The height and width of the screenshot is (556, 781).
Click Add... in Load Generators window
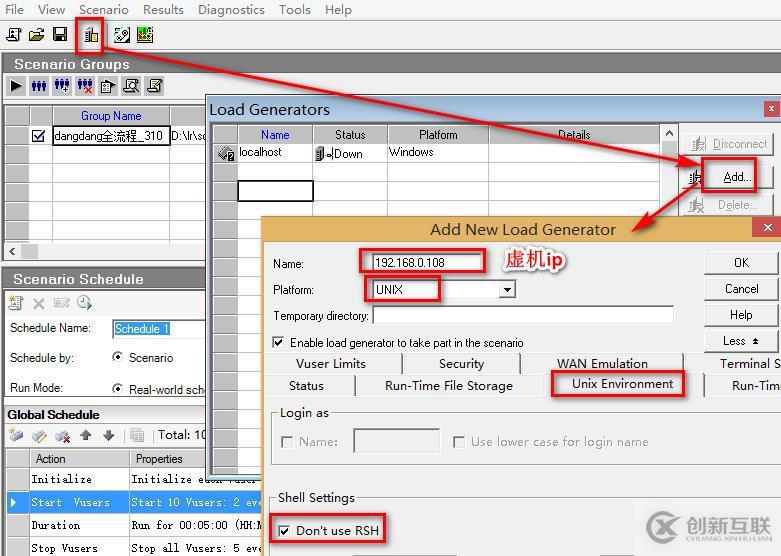coord(728,177)
